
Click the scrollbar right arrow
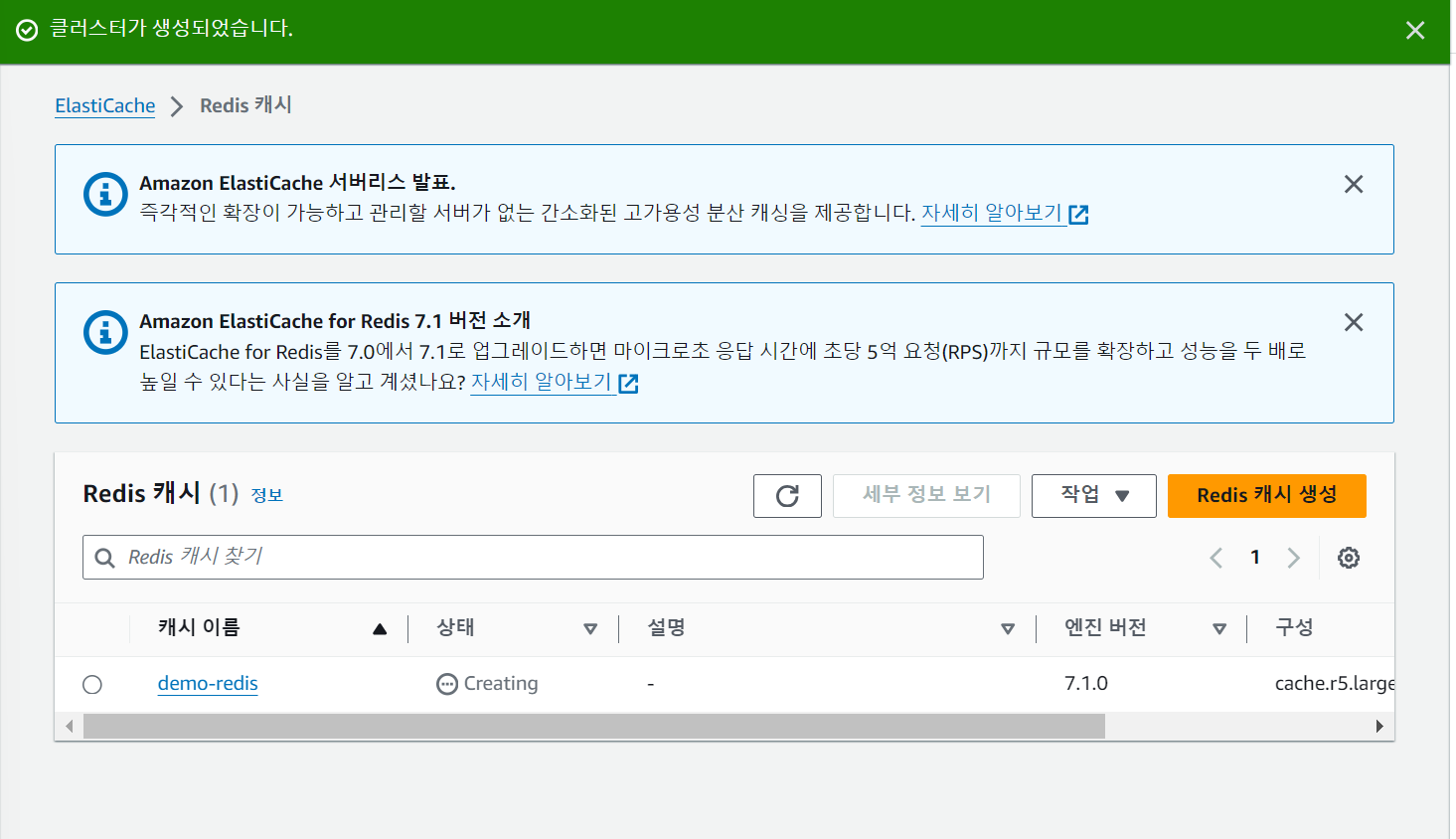tap(1379, 727)
